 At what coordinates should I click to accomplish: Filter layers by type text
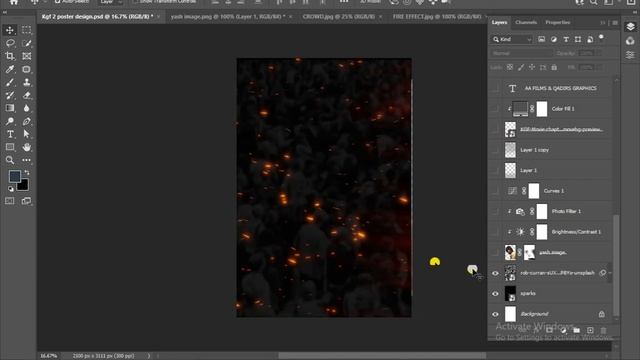566,39
